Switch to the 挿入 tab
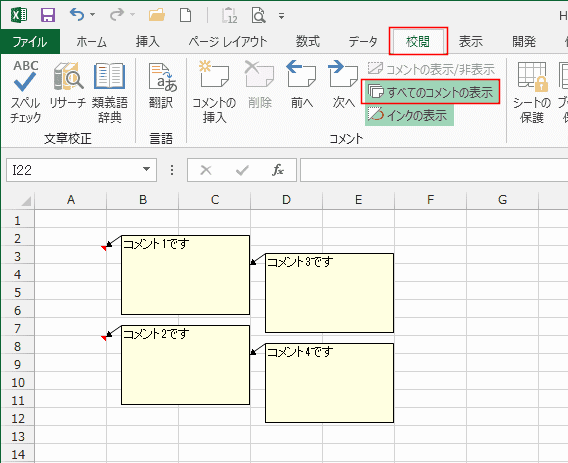Image resolution: width=568 pixels, height=463 pixels. click(147, 42)
